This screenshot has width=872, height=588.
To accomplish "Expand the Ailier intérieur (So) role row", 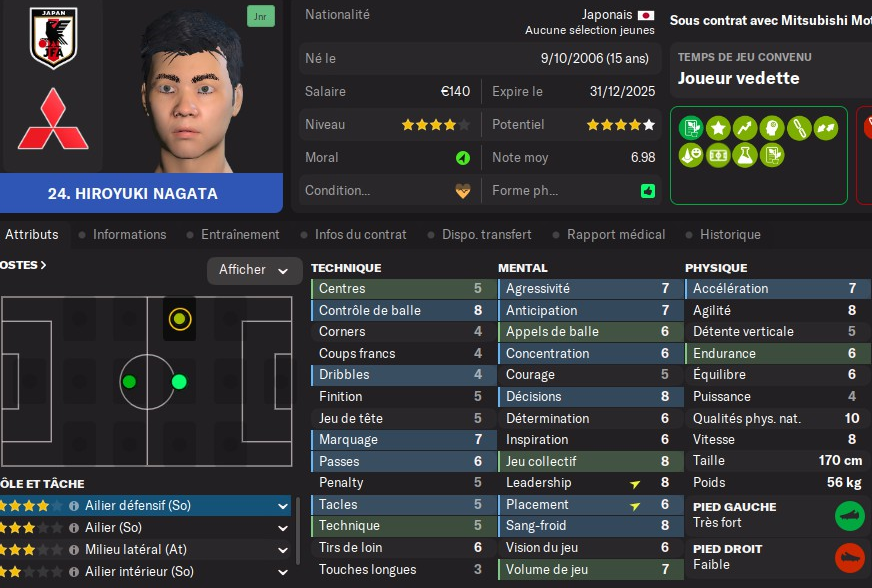I will pos(283,572).
